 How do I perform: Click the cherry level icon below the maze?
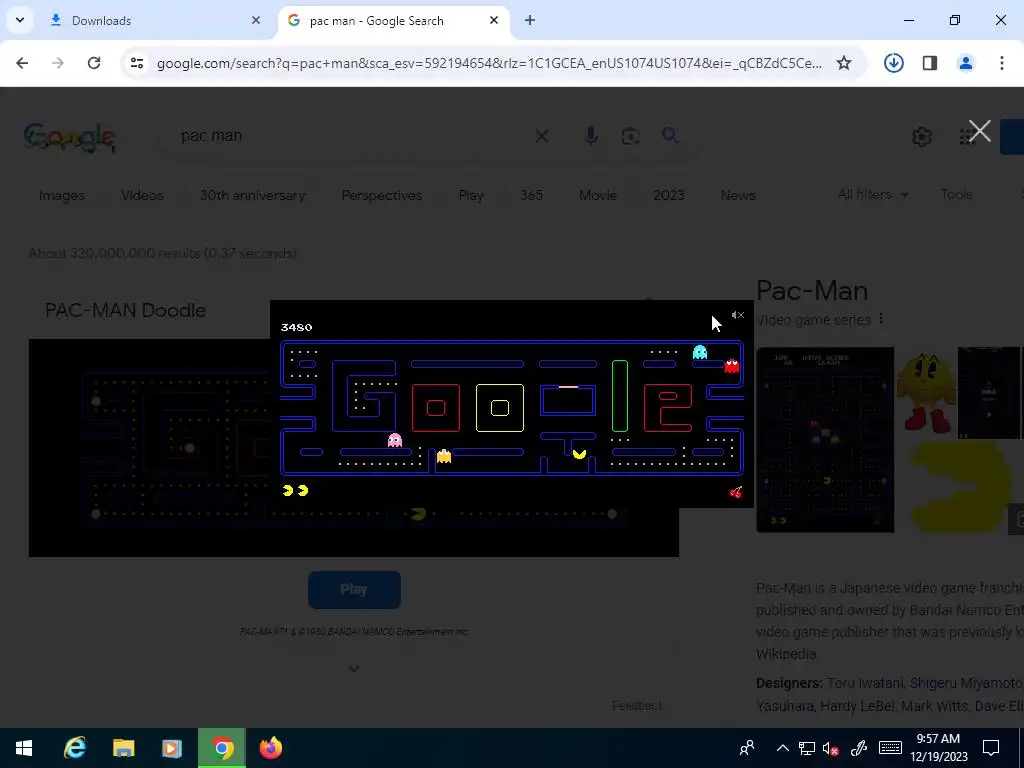tap(735, 492)
